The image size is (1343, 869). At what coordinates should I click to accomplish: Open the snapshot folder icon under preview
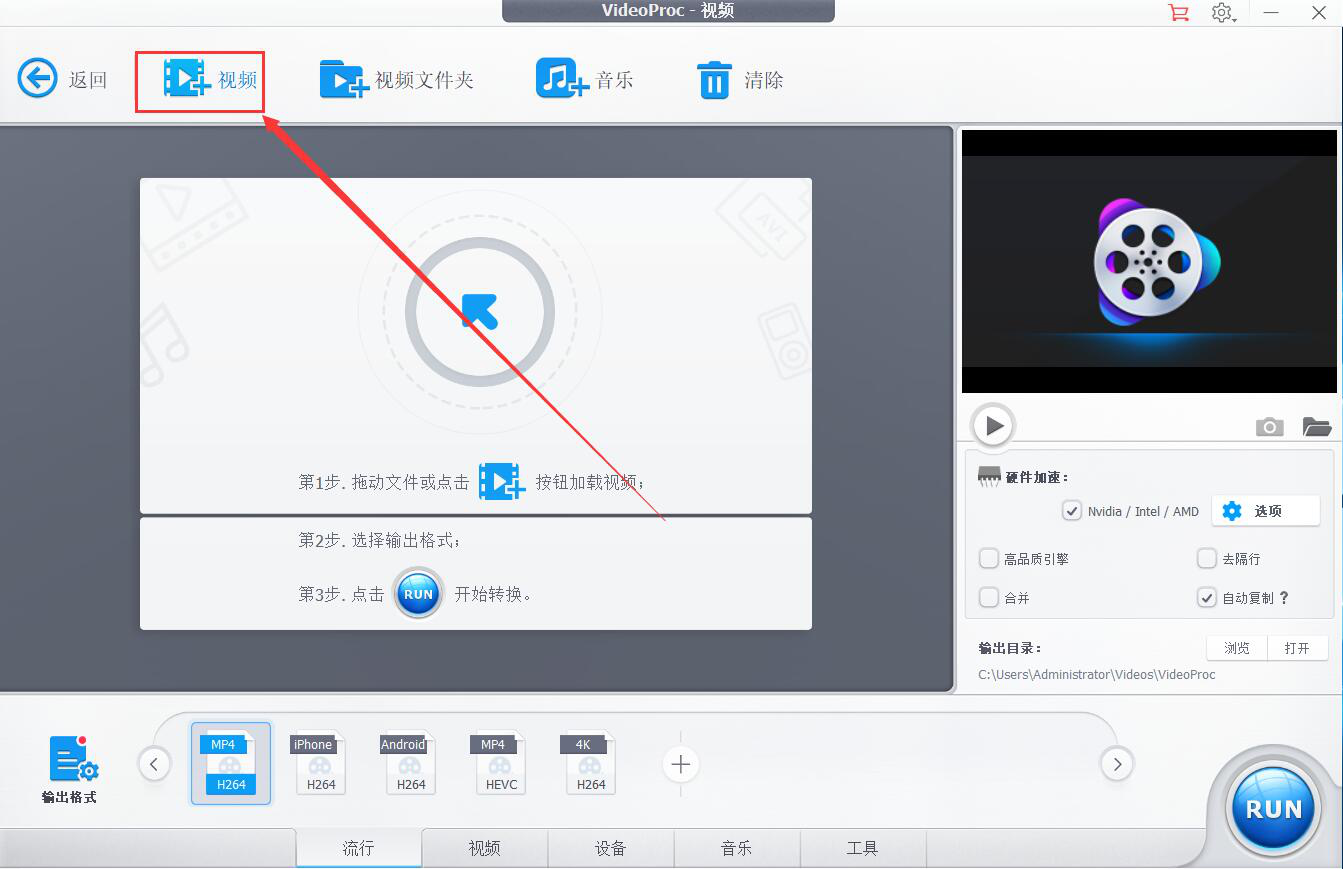(1317, 427)
